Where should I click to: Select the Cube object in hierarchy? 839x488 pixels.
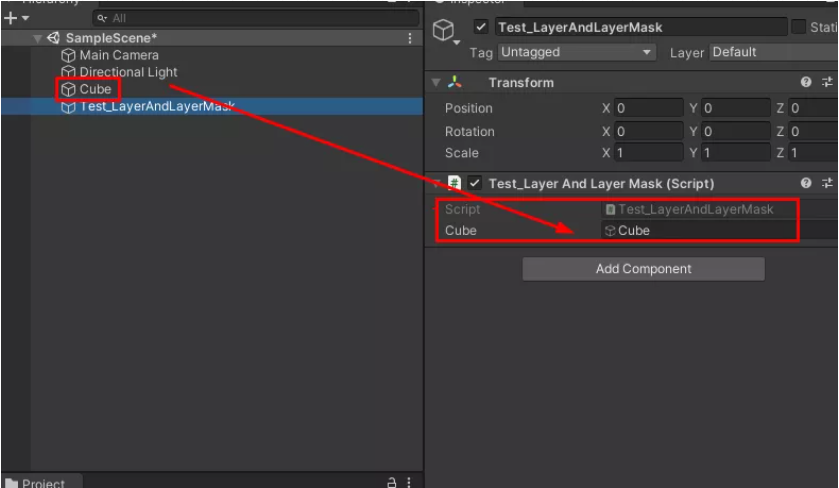[95, 89]
